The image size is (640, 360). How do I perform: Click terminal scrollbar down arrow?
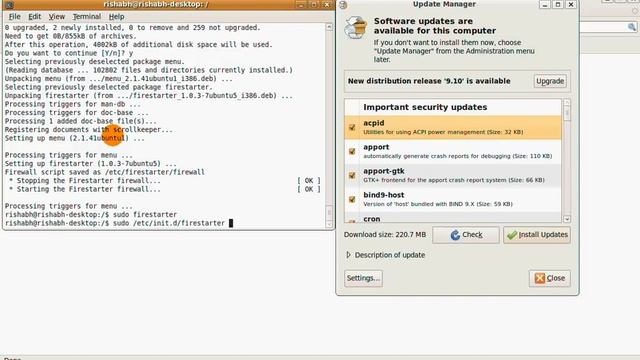click(329, 224)
